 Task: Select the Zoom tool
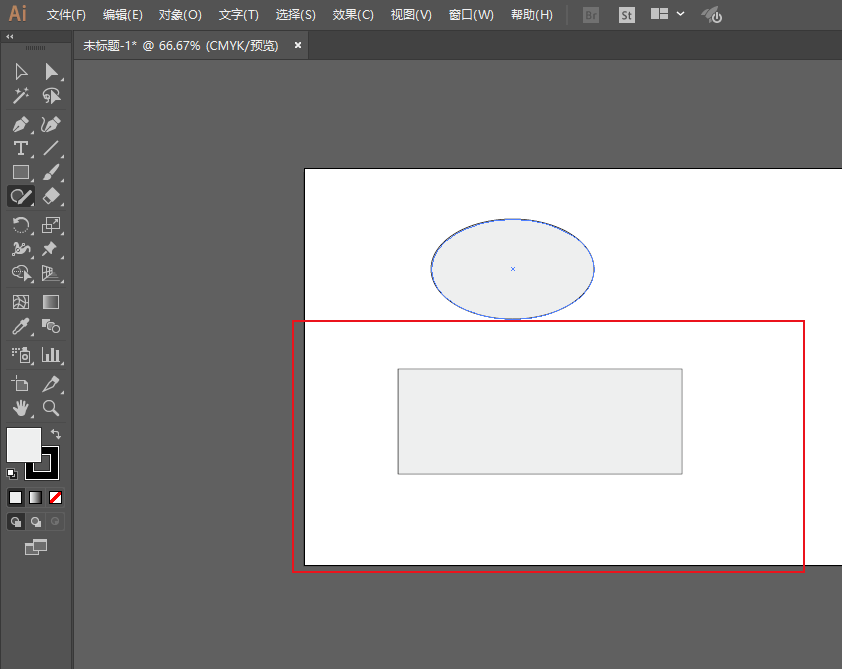51,408
